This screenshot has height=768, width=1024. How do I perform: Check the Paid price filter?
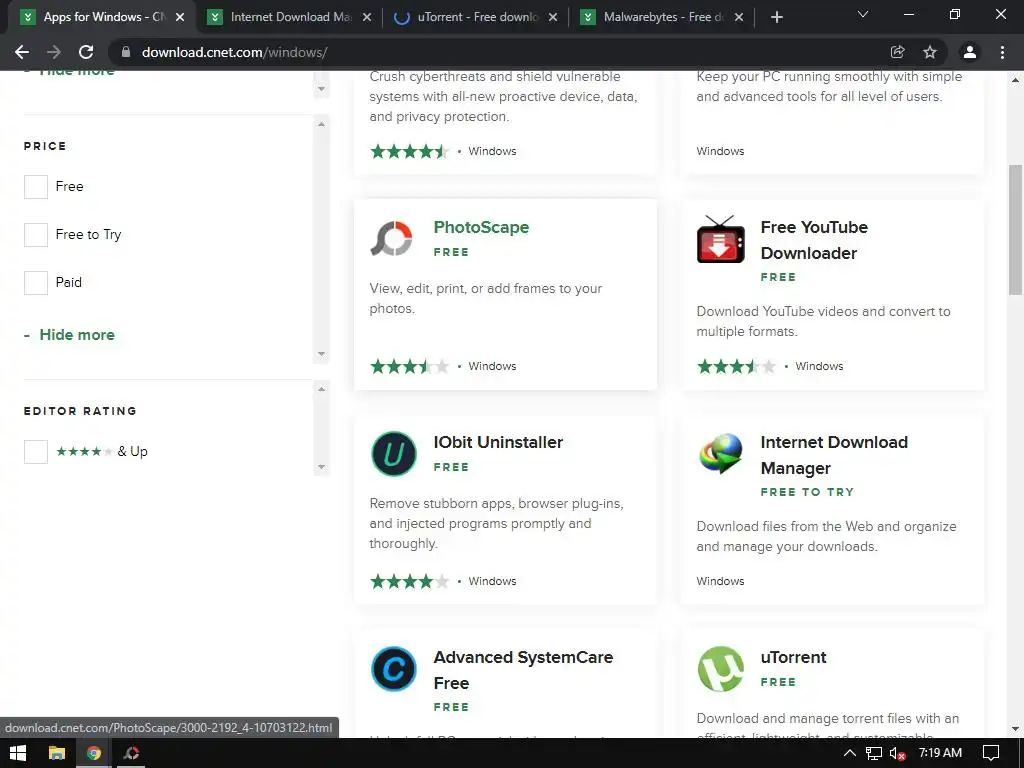pos(36,283)
